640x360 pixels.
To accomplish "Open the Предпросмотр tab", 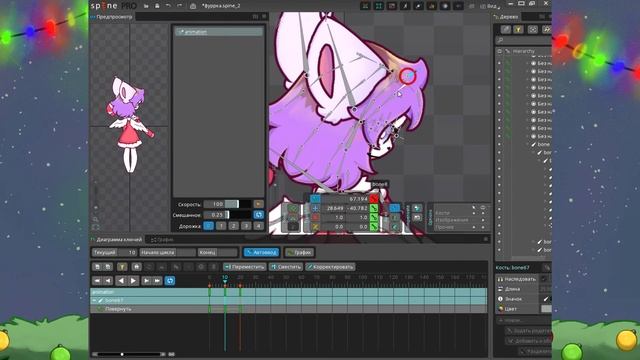I will pyautogui.click(x=112, y=17).
